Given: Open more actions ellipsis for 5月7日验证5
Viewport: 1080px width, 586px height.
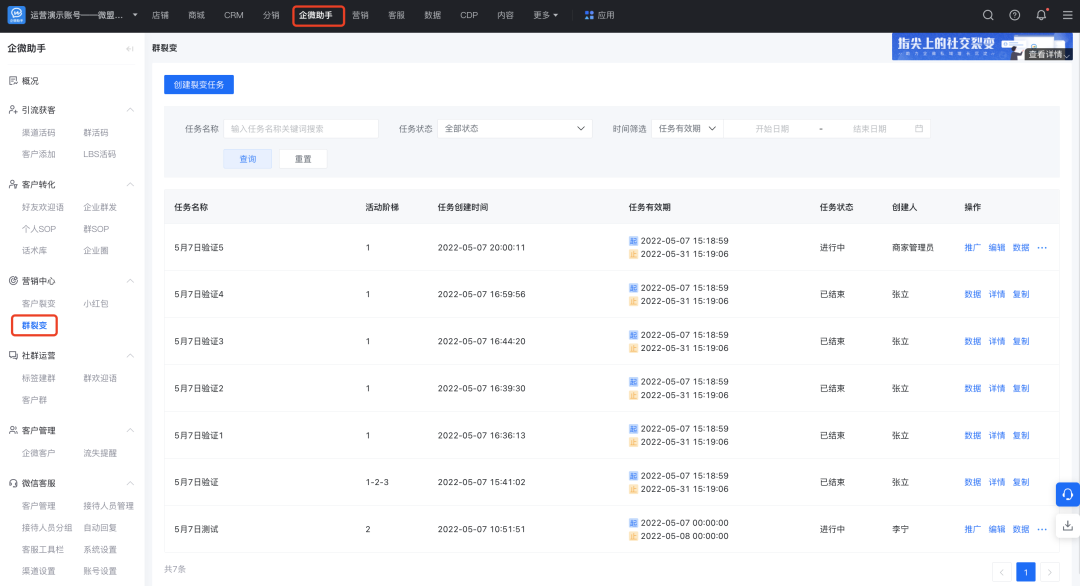Looking at the screenshot, I should (1042, 247).
